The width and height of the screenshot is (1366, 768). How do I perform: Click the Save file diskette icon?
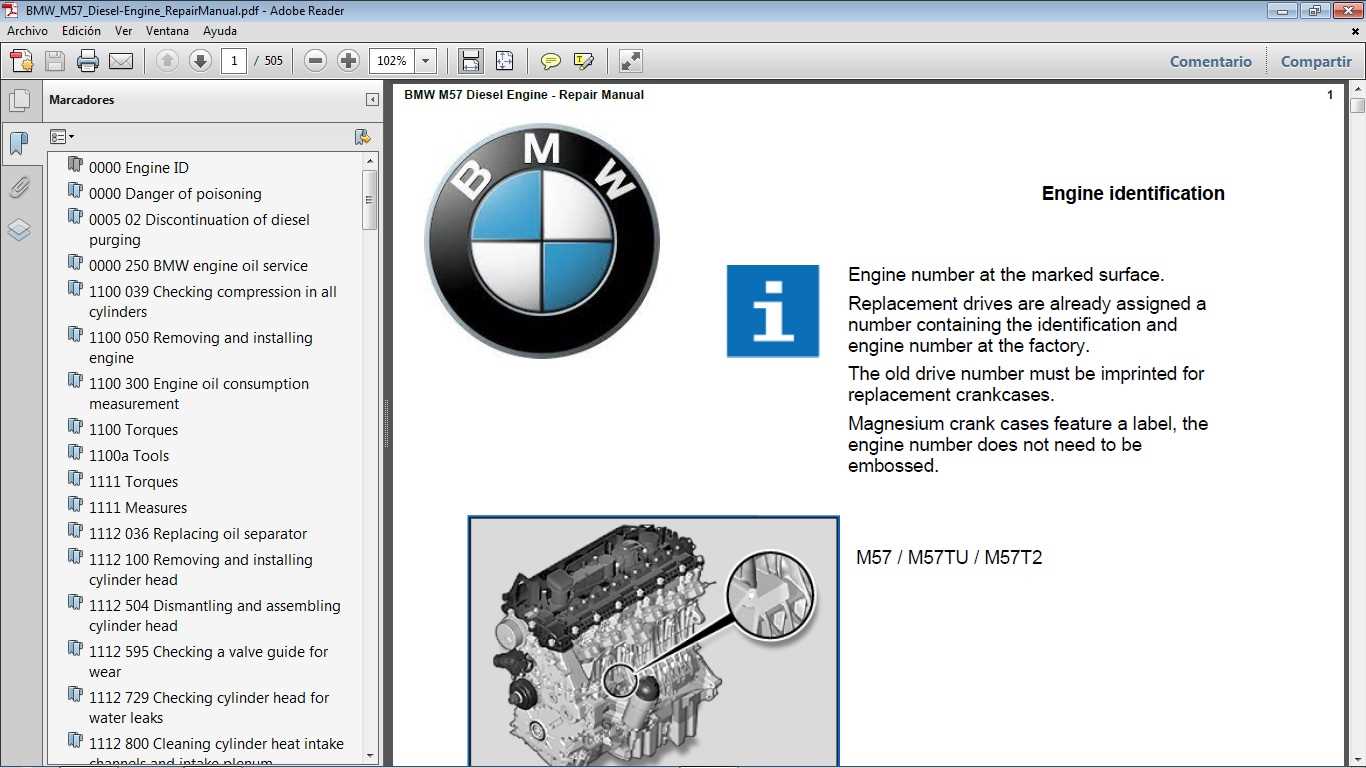[55, 61]
